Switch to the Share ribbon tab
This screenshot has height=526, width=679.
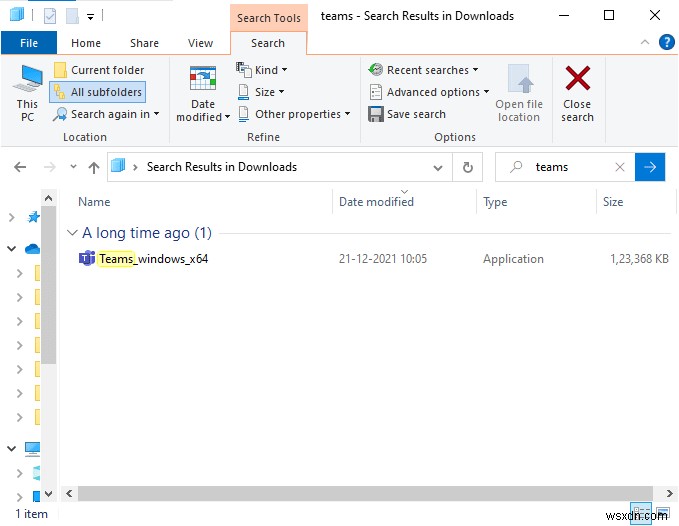[x=144, y=43]
